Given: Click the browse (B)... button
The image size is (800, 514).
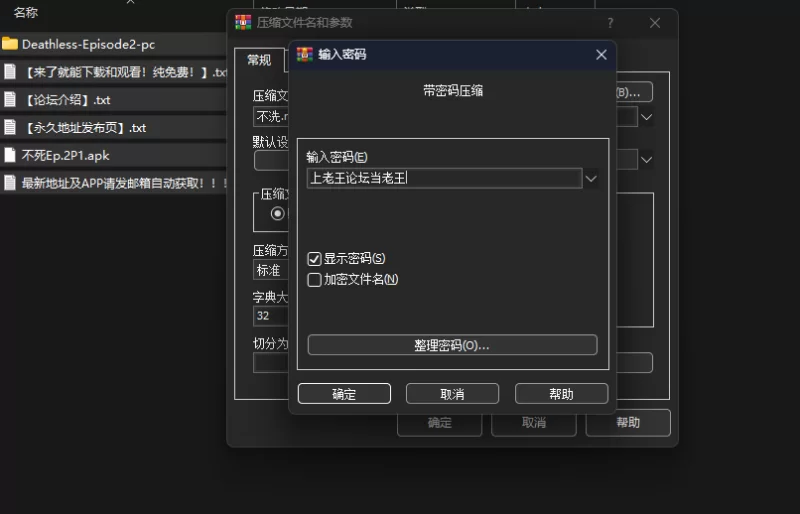Looking at the screenshot, I should 634,92.
